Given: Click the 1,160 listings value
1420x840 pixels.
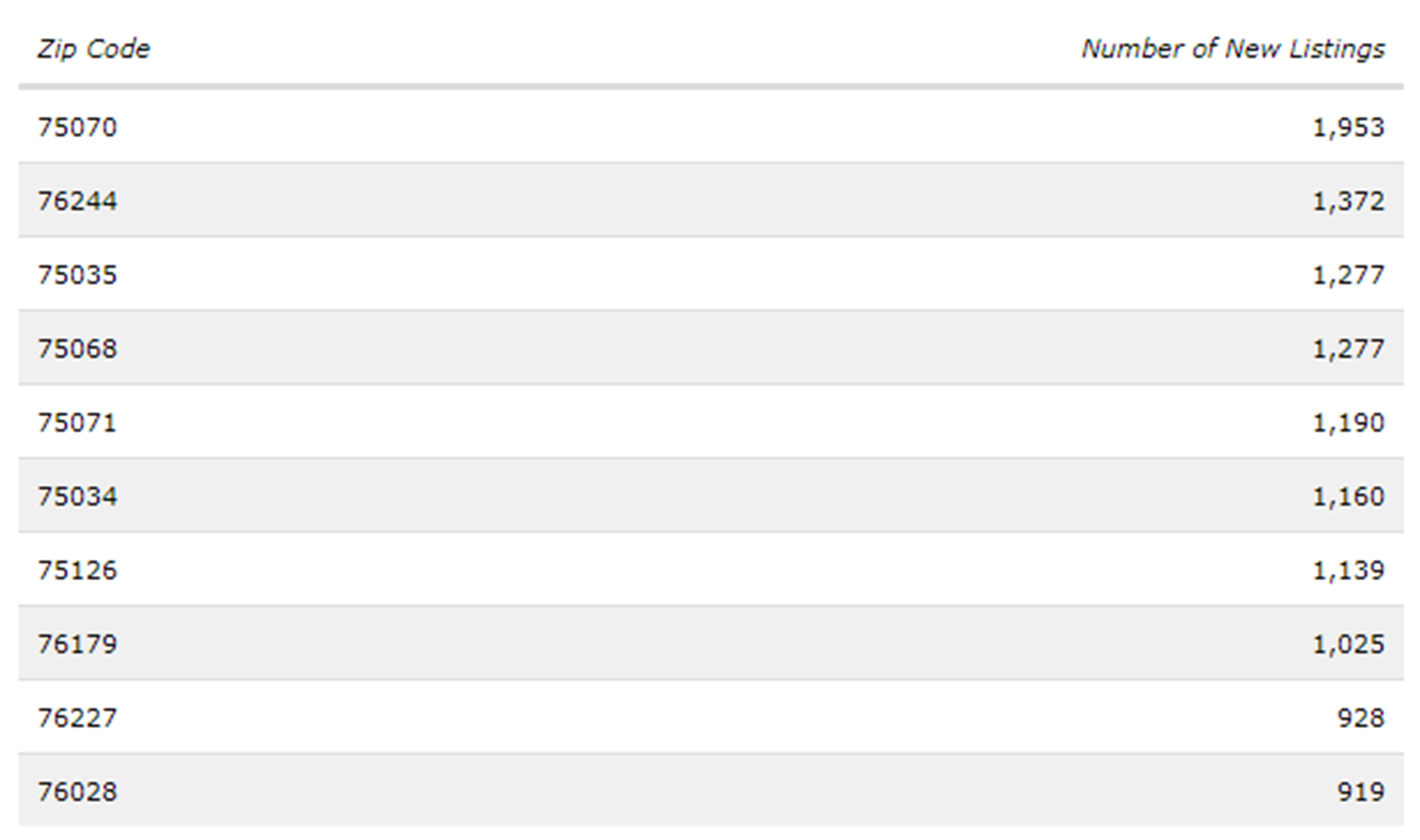Looking at the screenshot, I should click(1349, 496).
